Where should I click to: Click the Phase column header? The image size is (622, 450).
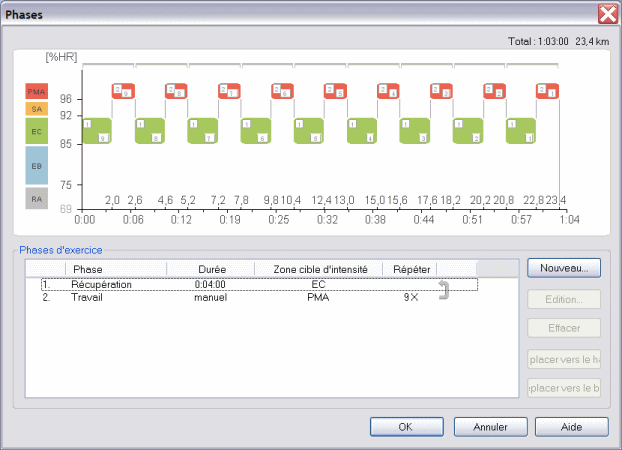115,269
